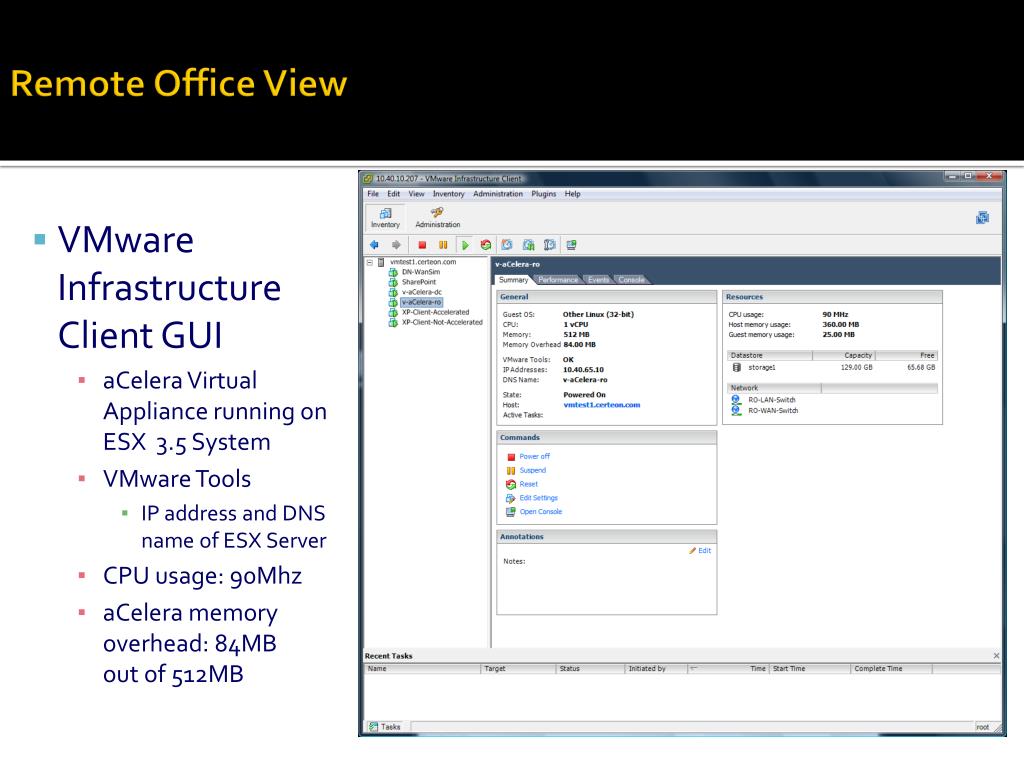Click the Start Time column header

point(810,669)
